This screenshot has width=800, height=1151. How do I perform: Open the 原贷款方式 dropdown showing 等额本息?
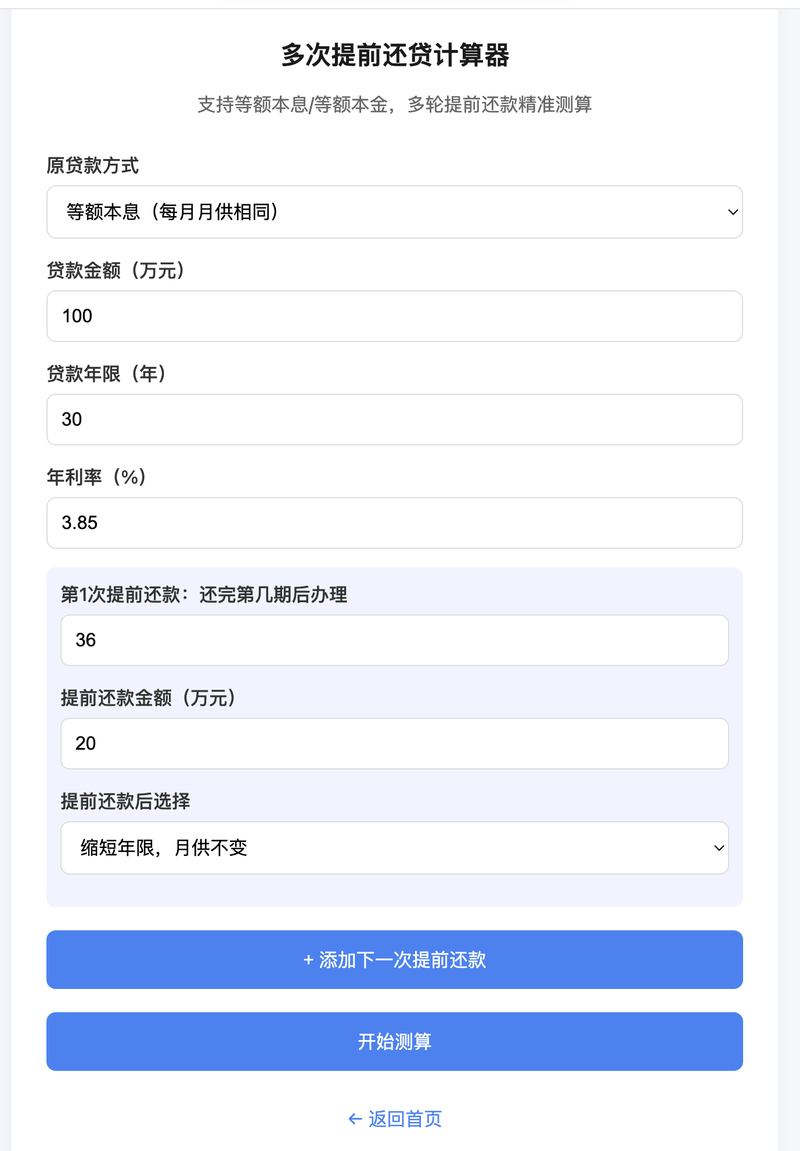click(x=394, y=212)
